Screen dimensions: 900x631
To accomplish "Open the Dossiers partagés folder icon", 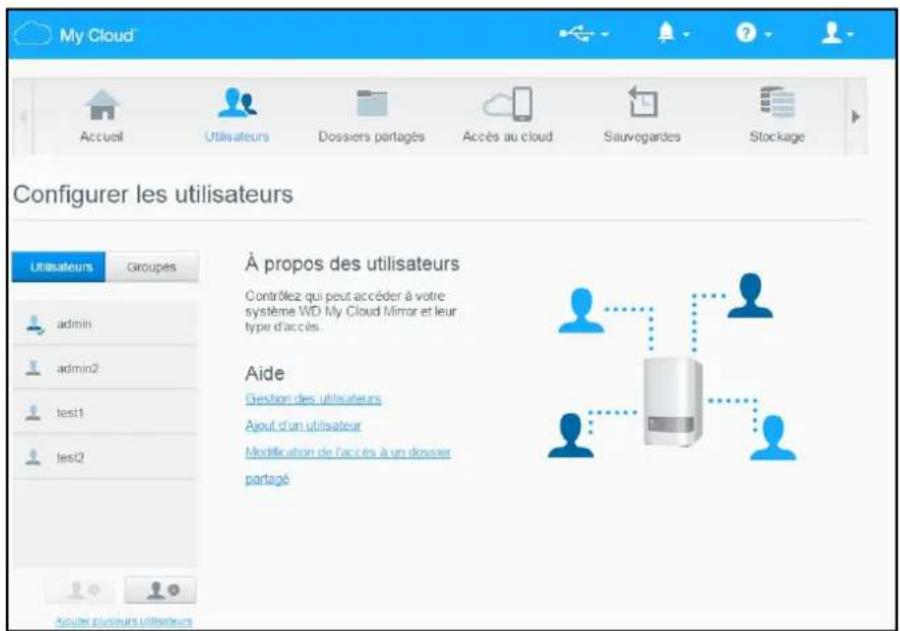I will pos(371,103).
